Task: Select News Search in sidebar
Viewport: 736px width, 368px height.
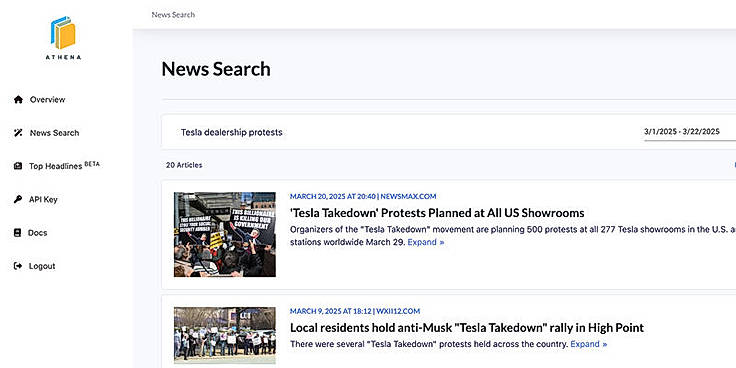Action: (x=54, y=133)
